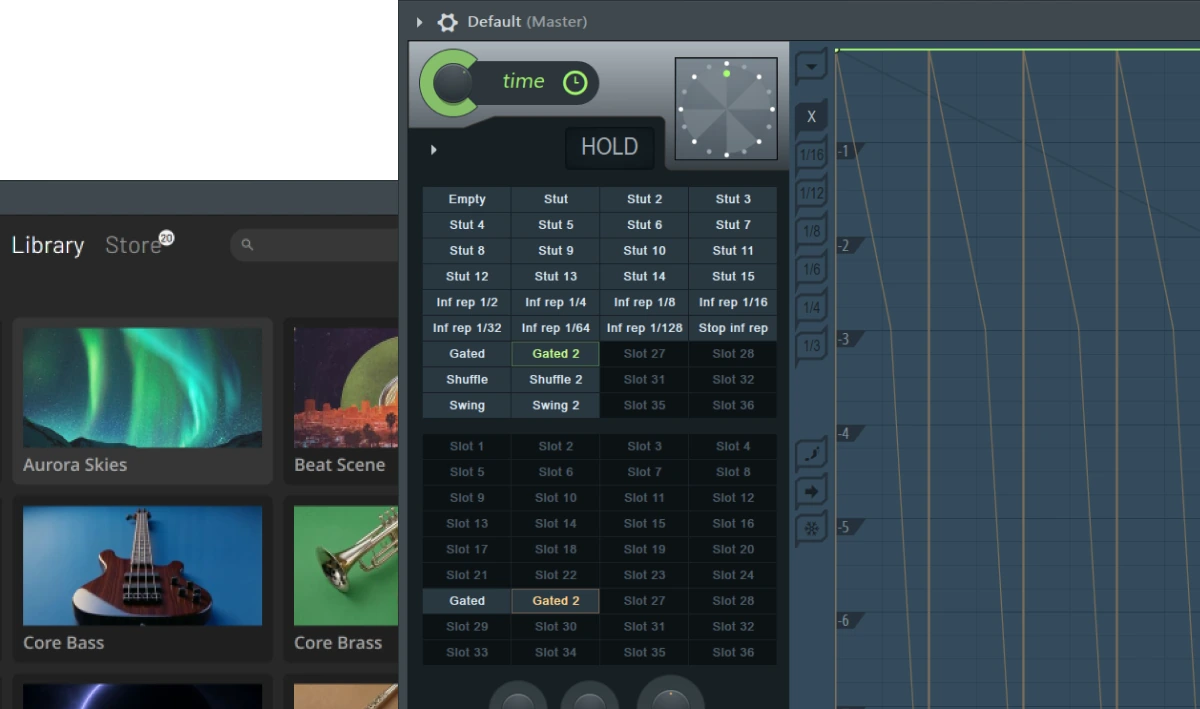1200x709 pixels.
Task: Switch to the Library tab
Action: pyautogui.click(x=48, y=245)
